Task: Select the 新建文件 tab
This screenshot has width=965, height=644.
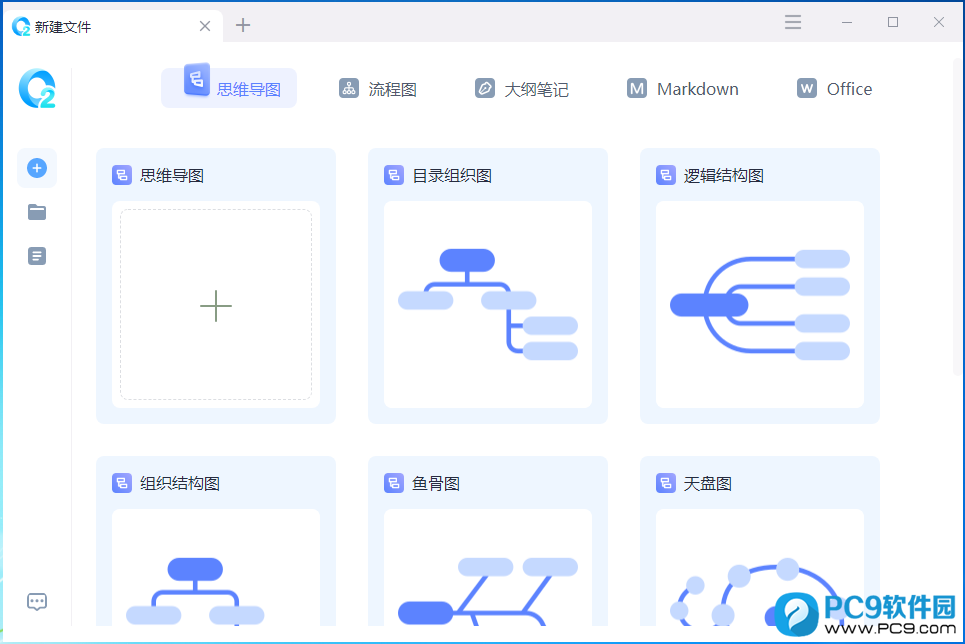Action: [113, 26]
